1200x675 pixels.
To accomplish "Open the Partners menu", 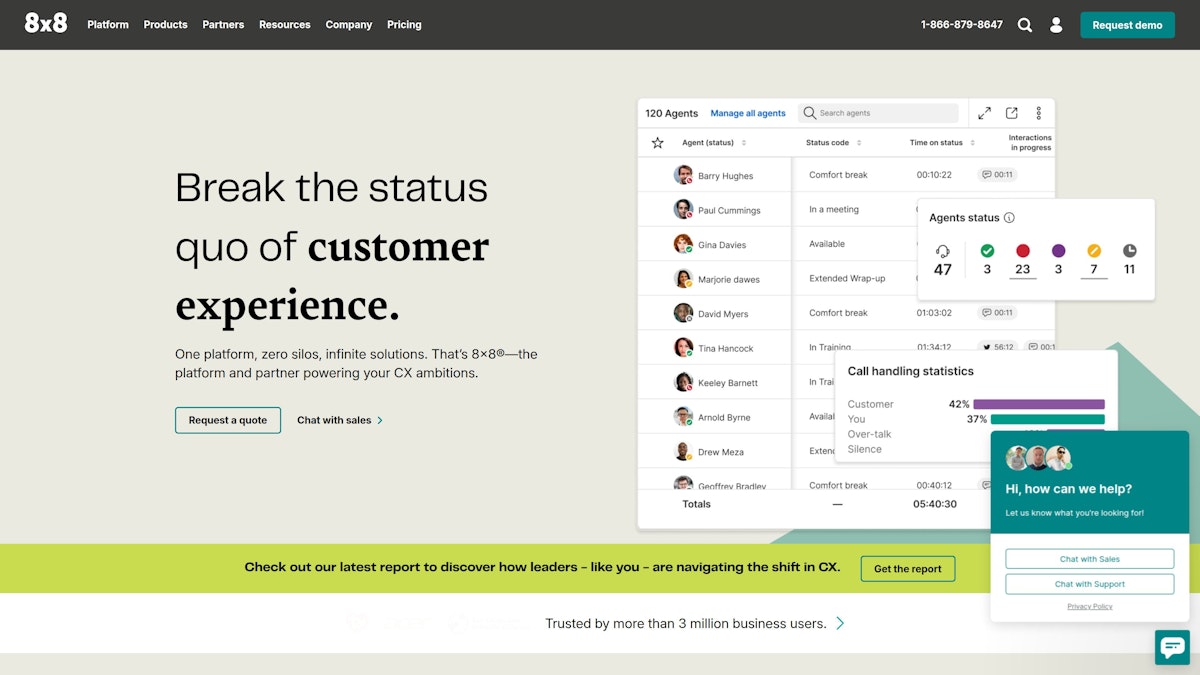I will (x=223, y=25).
